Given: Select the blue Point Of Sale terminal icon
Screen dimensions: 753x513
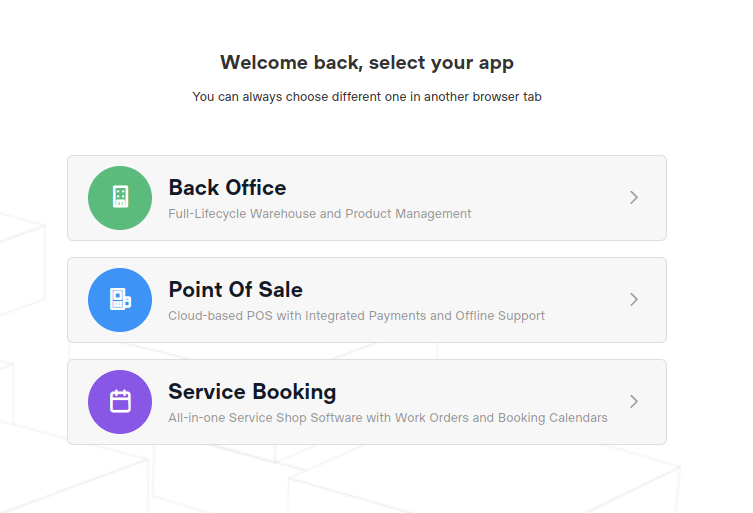Looking at the screenshot, I should coord(120,300).
